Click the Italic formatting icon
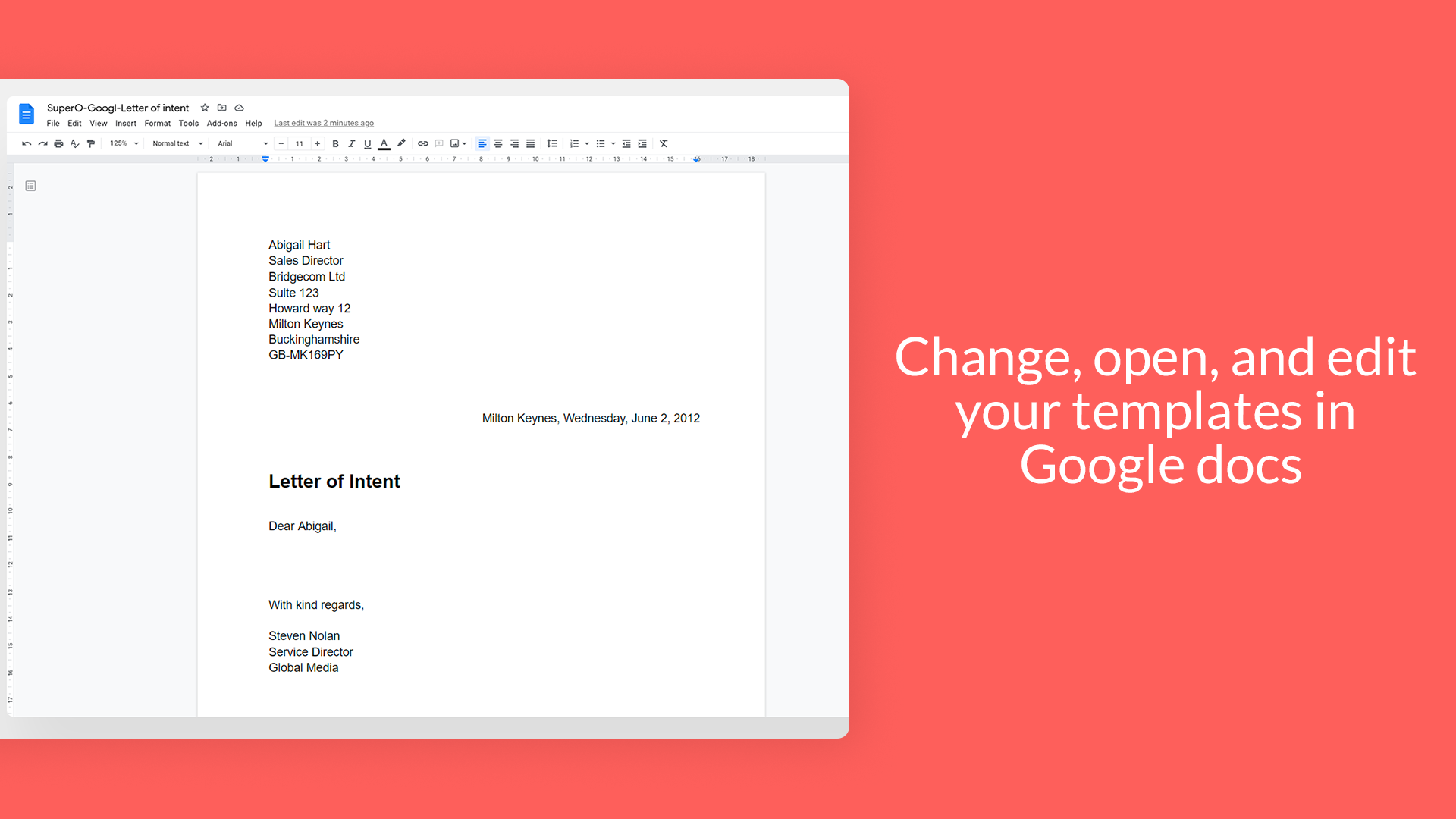This screenshot has height=819, width=1456. pyautogui.click(x=350, y=144)
